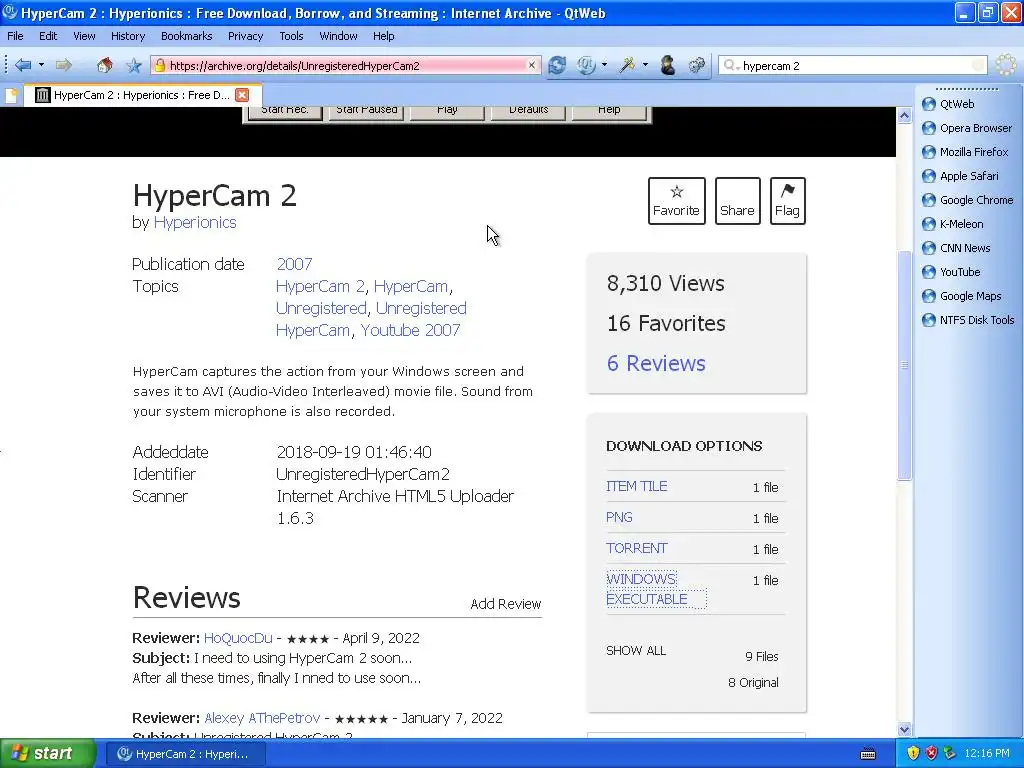Open the Privacy menu
Screen dimensions: 1024x768
pos(246,36)
